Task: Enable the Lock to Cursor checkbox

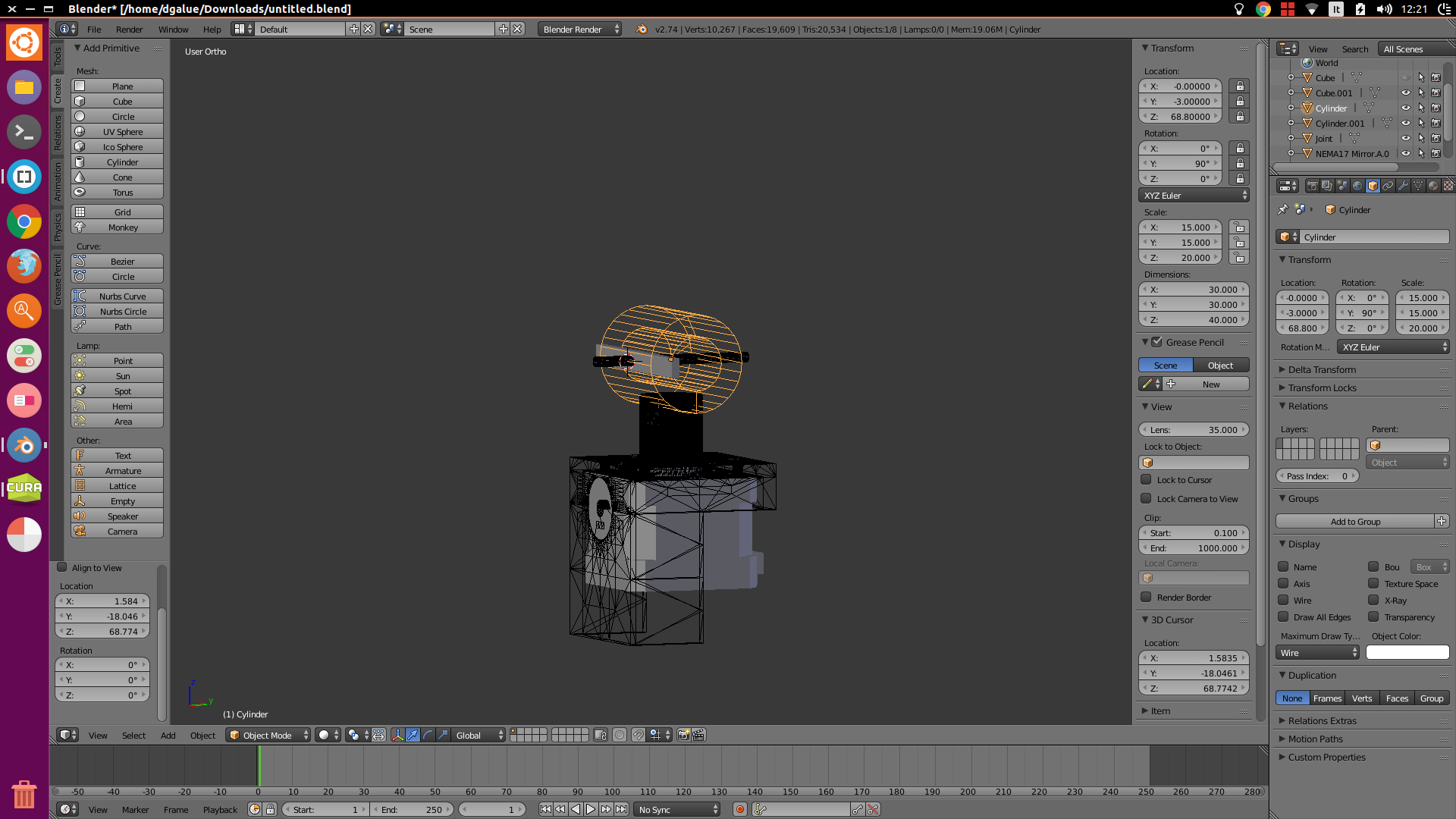Action: (1146, 479)
